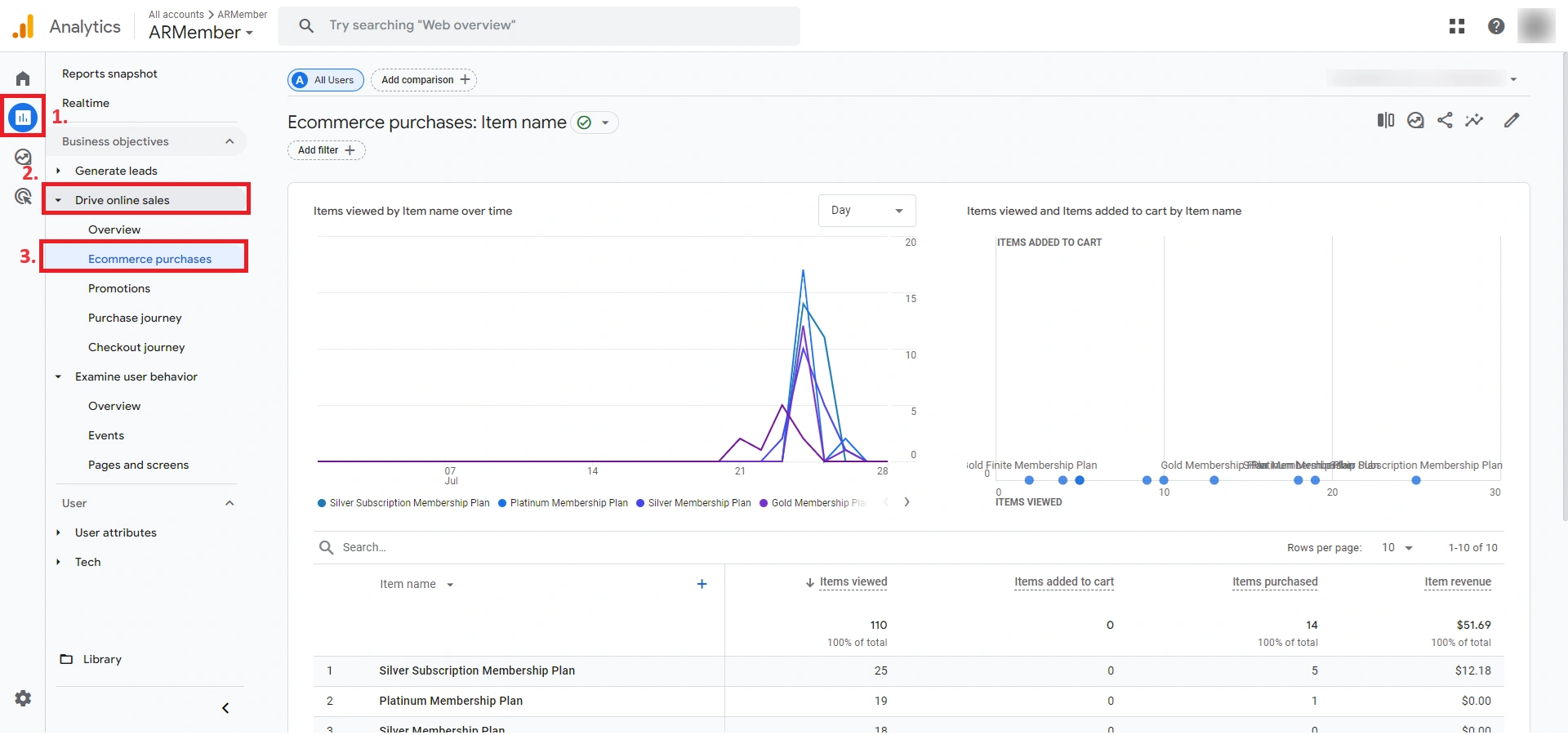Collapse the Examine user behavior group
Viewport: 1568px width, 735px height.
pyautogui.click(x=58, y=376)
